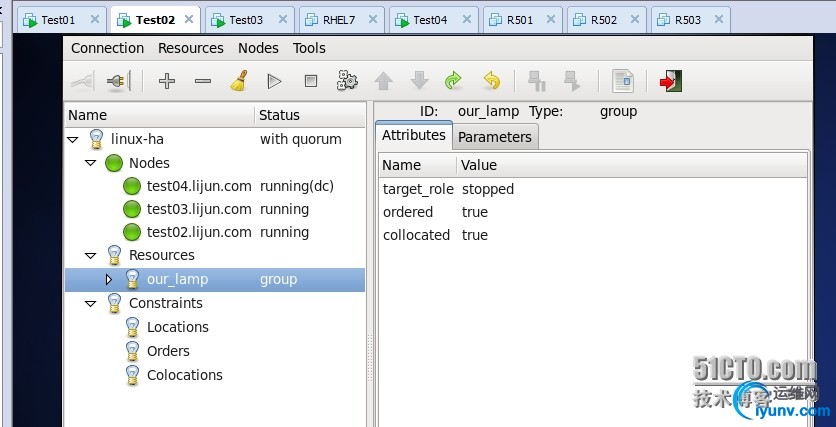Viewport: 836px width, 427px height.
Task: Open the document view toolbar icon
Action: (622, 81)
